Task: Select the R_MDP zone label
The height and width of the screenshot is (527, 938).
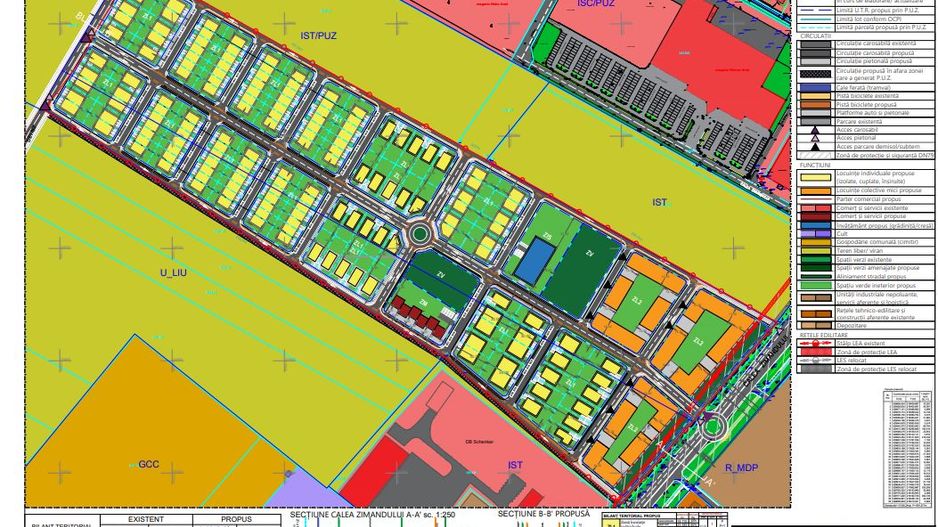Action: click(x=742, y=467)
